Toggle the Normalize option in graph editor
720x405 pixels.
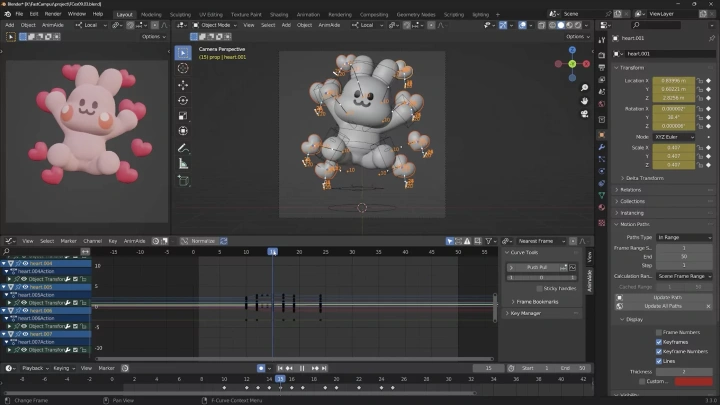(x=198, y=241)
